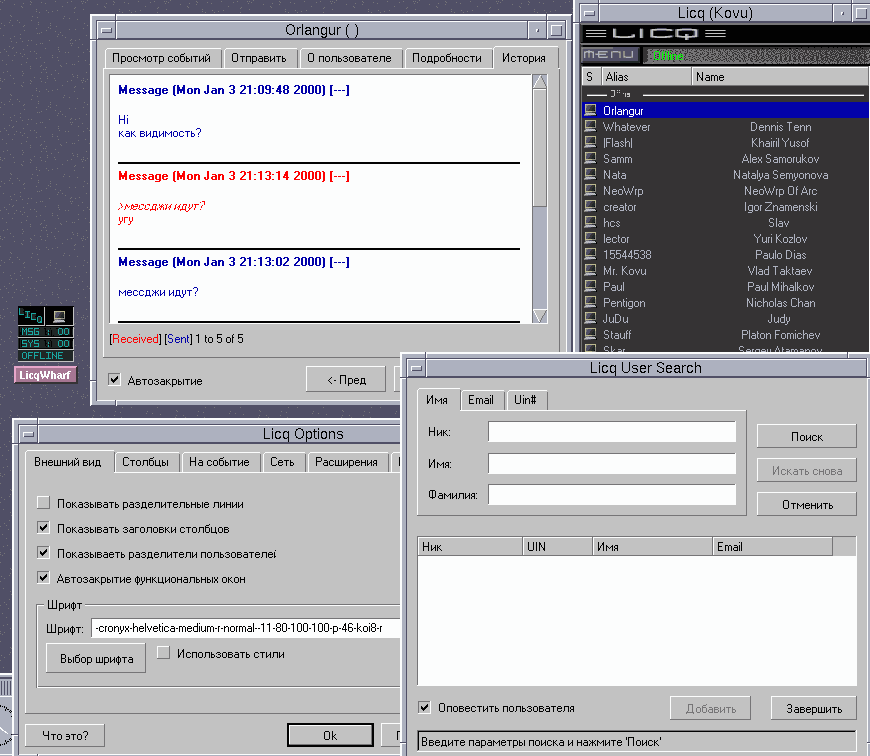Click status icon next to lector contact
The height and width of the screenshot is (756, 870).
tap(590, 238)
